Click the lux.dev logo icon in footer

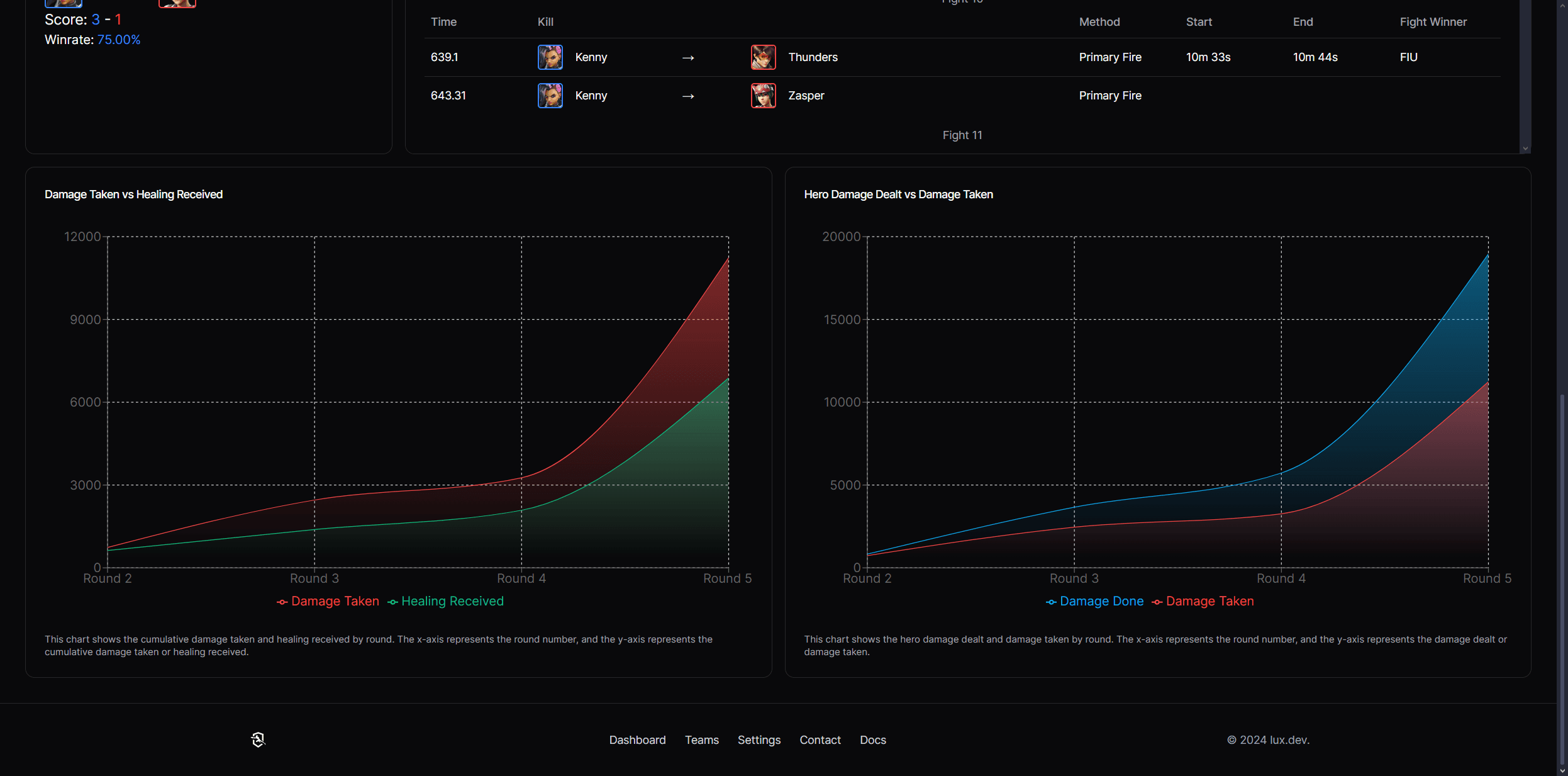(x=258, y=739)
